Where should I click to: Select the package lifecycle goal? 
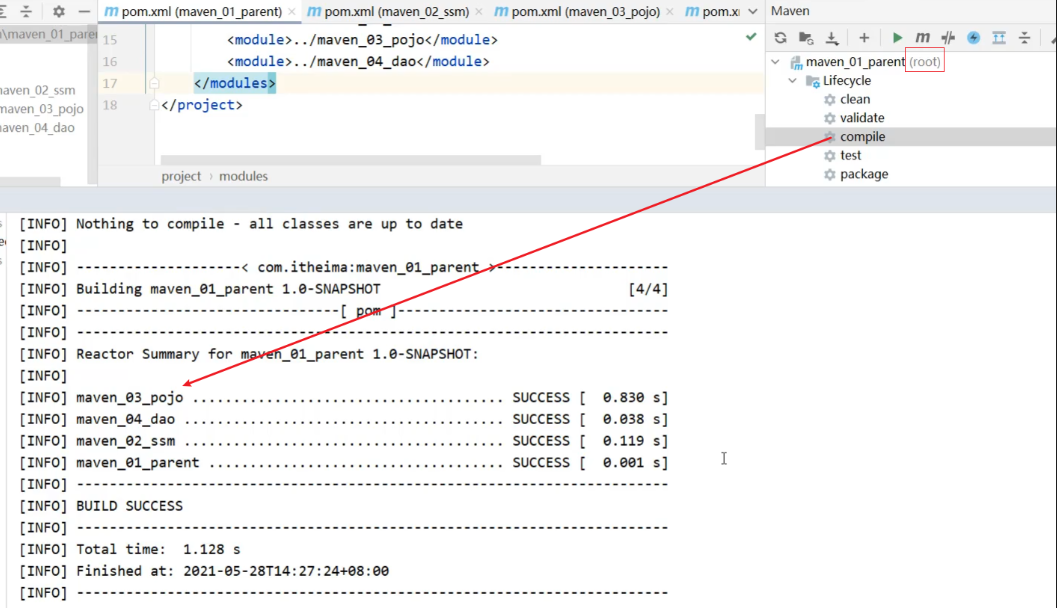click(x=863, y=174)
